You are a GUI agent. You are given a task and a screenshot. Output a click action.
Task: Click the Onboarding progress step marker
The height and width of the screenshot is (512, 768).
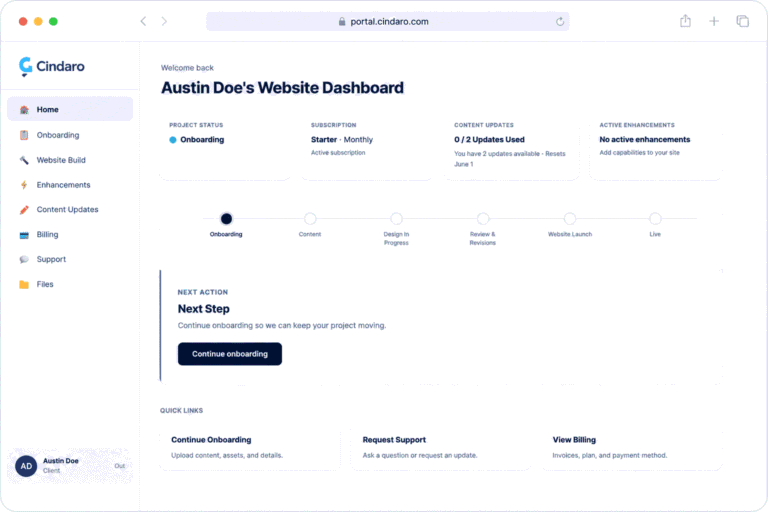pos(226,219)
